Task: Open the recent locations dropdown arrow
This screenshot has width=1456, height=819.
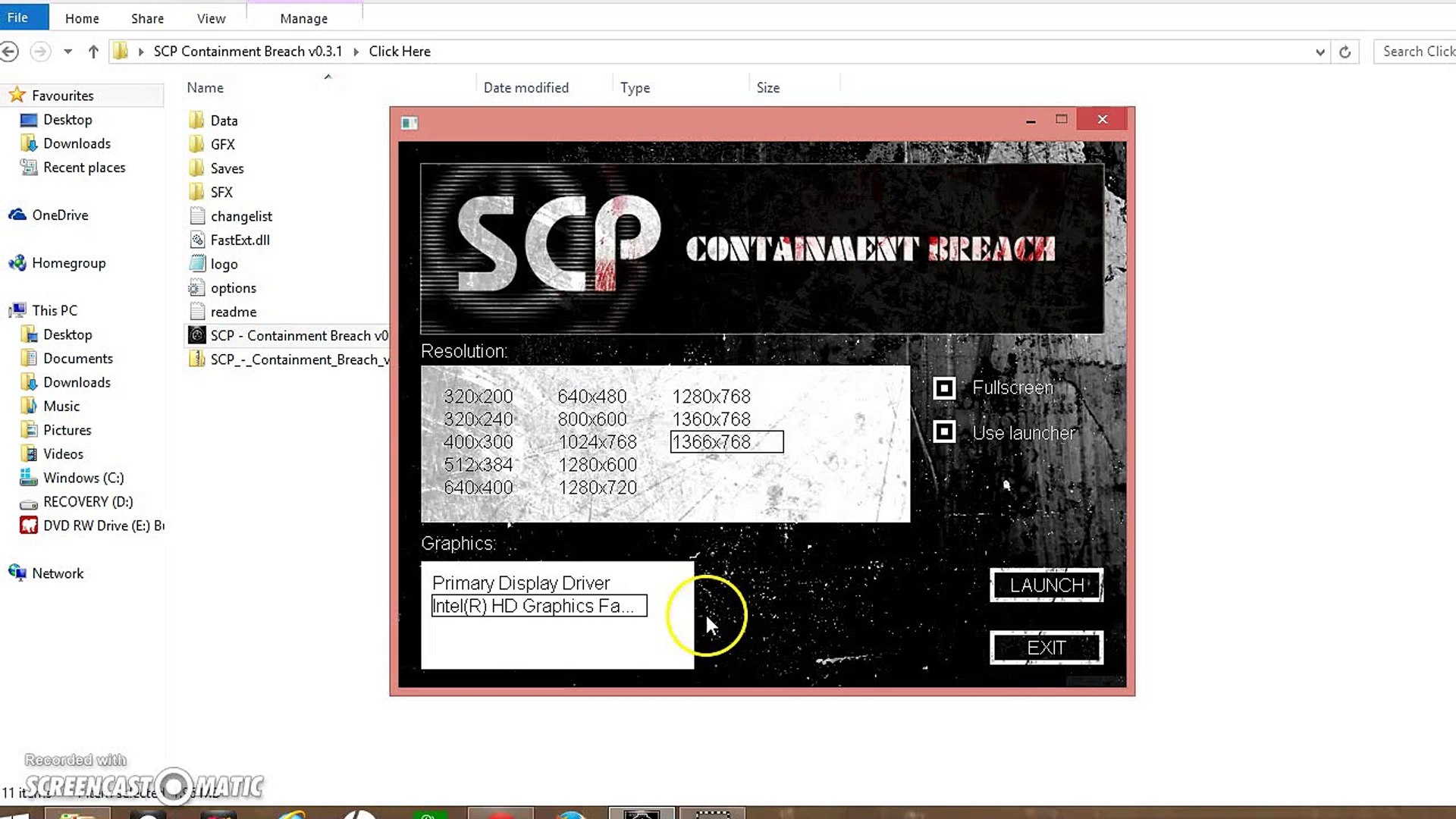Action: pyautogui.click(x=67, y=52)
